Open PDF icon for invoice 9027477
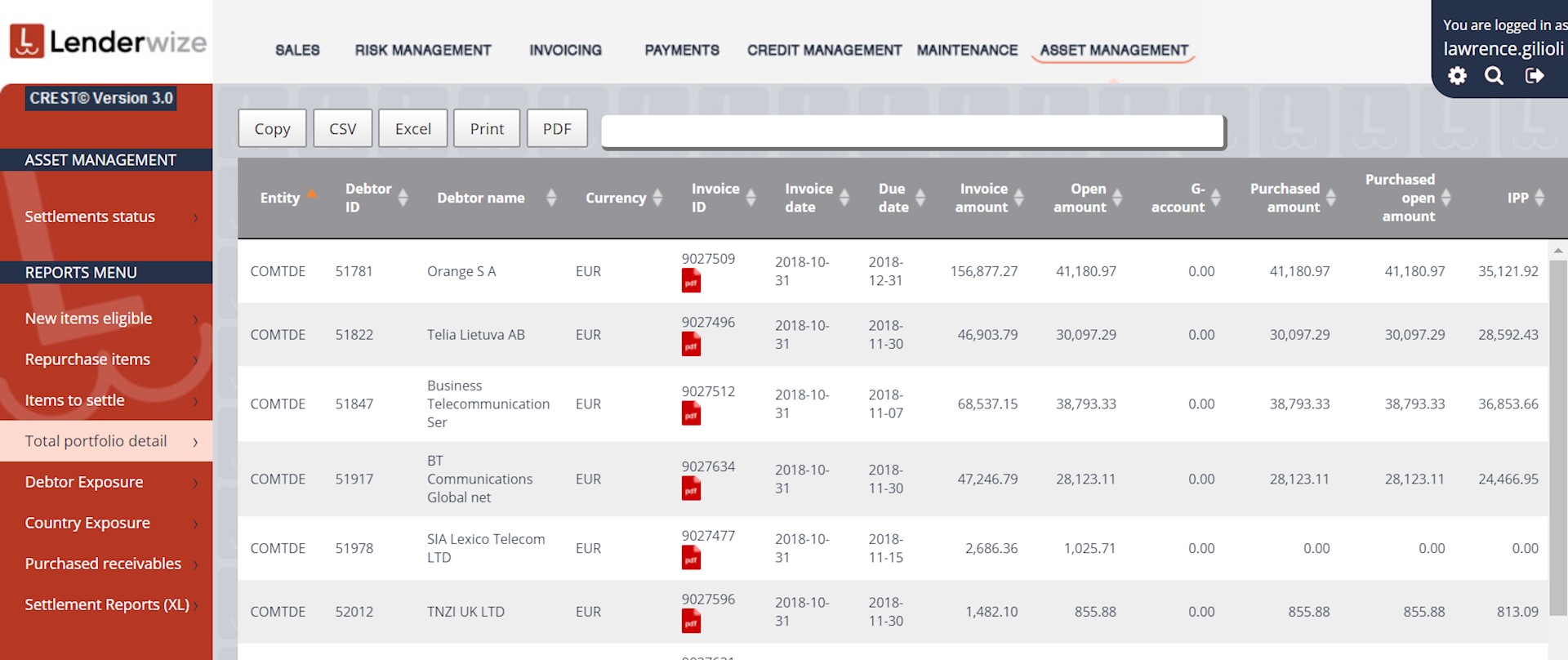Screen dimensions: 1568x660 tap(691, 558)
